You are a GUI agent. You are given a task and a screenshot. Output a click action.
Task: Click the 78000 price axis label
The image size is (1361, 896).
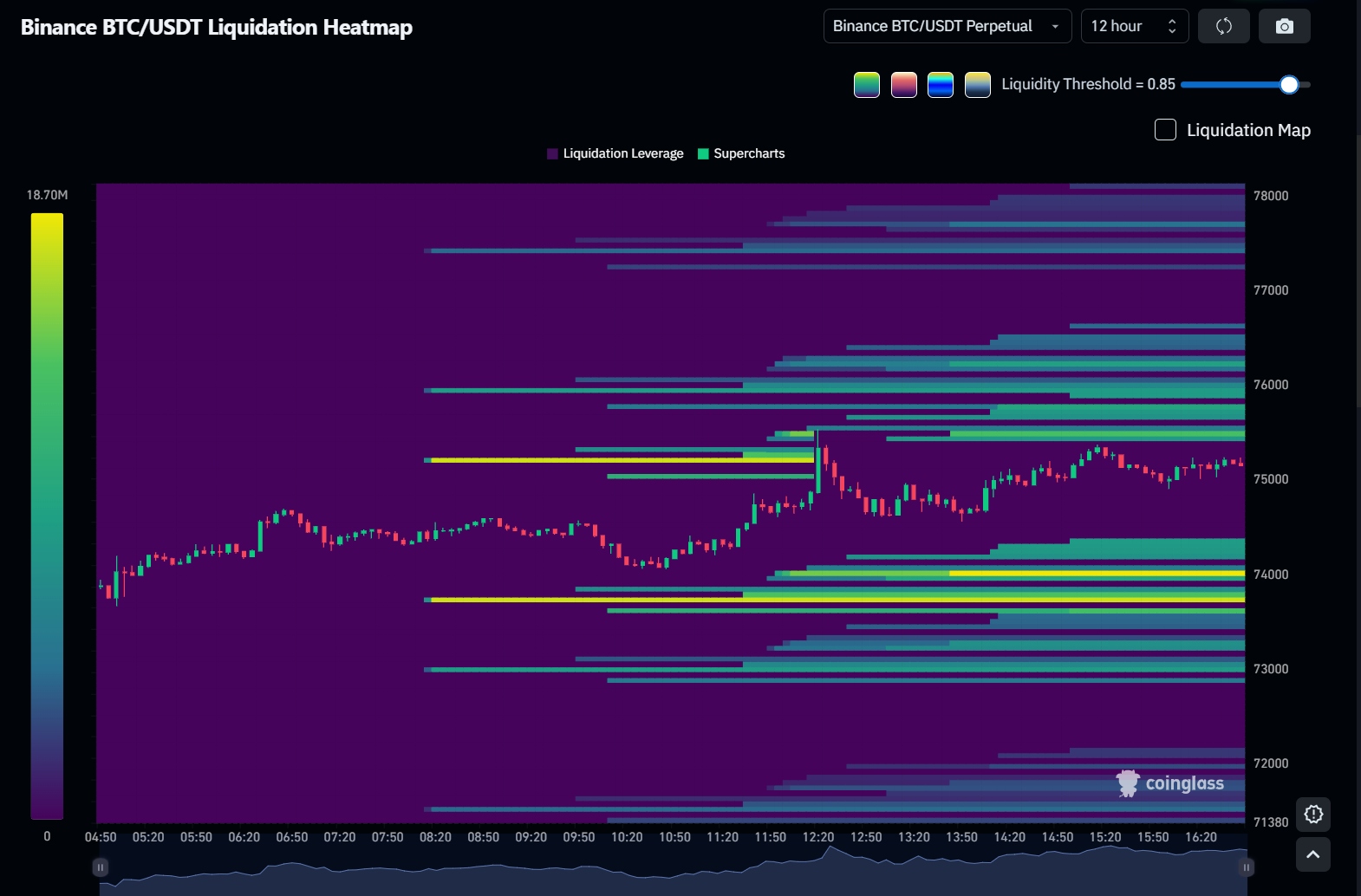tap(1271, 196)
